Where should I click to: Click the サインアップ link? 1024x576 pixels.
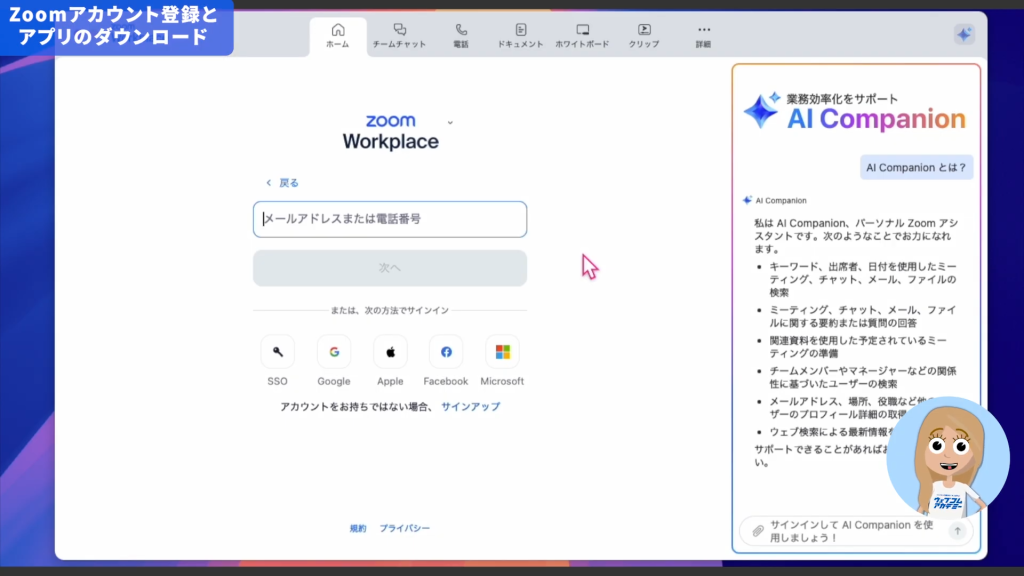(471, 407)
